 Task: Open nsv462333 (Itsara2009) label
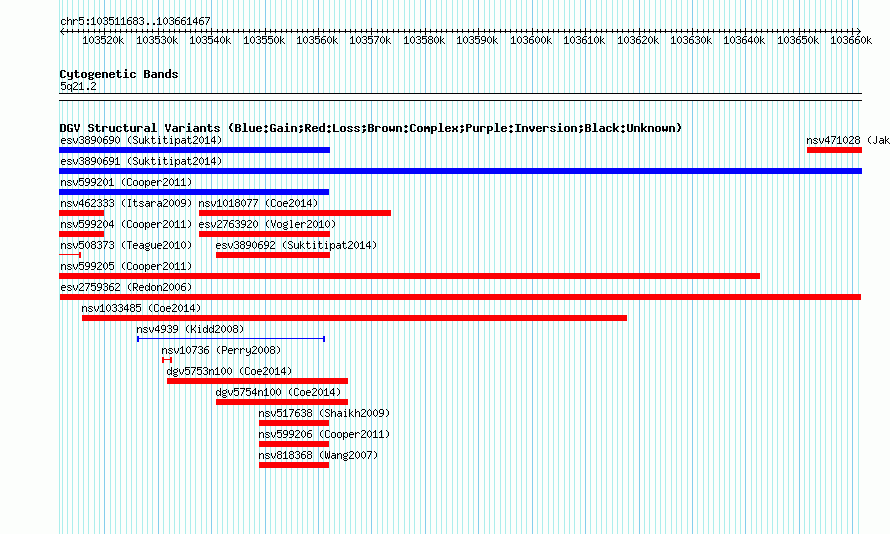coord(126,203)
